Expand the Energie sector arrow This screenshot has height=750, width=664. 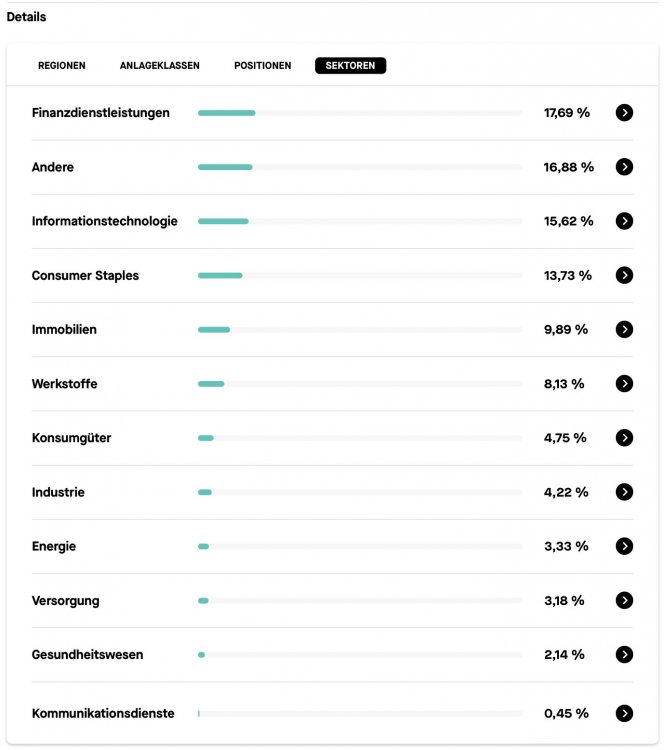click(x=624, y=546)
